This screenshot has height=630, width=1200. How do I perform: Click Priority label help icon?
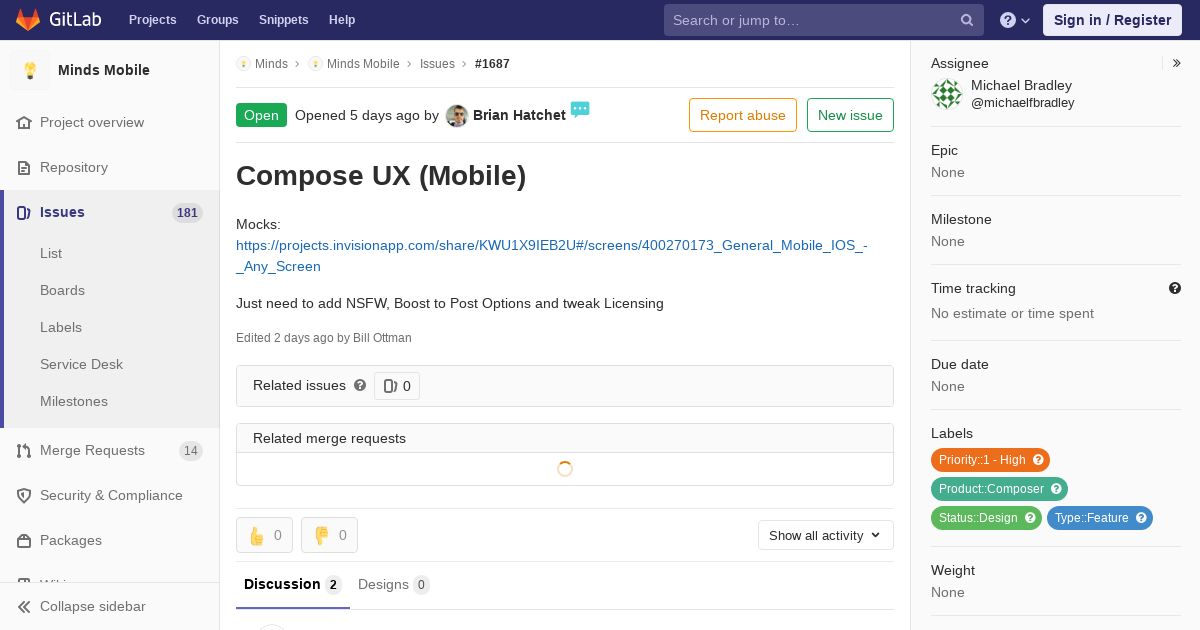[1039, 460]
